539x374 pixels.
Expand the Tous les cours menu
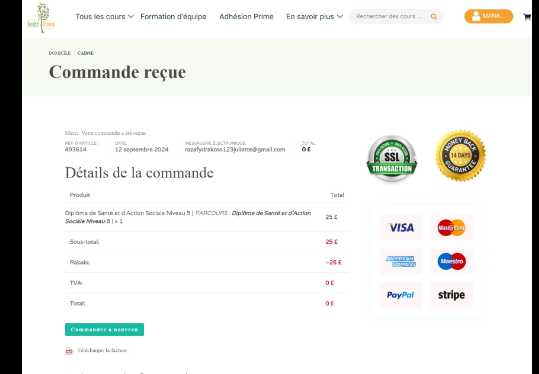click(104, 16)
